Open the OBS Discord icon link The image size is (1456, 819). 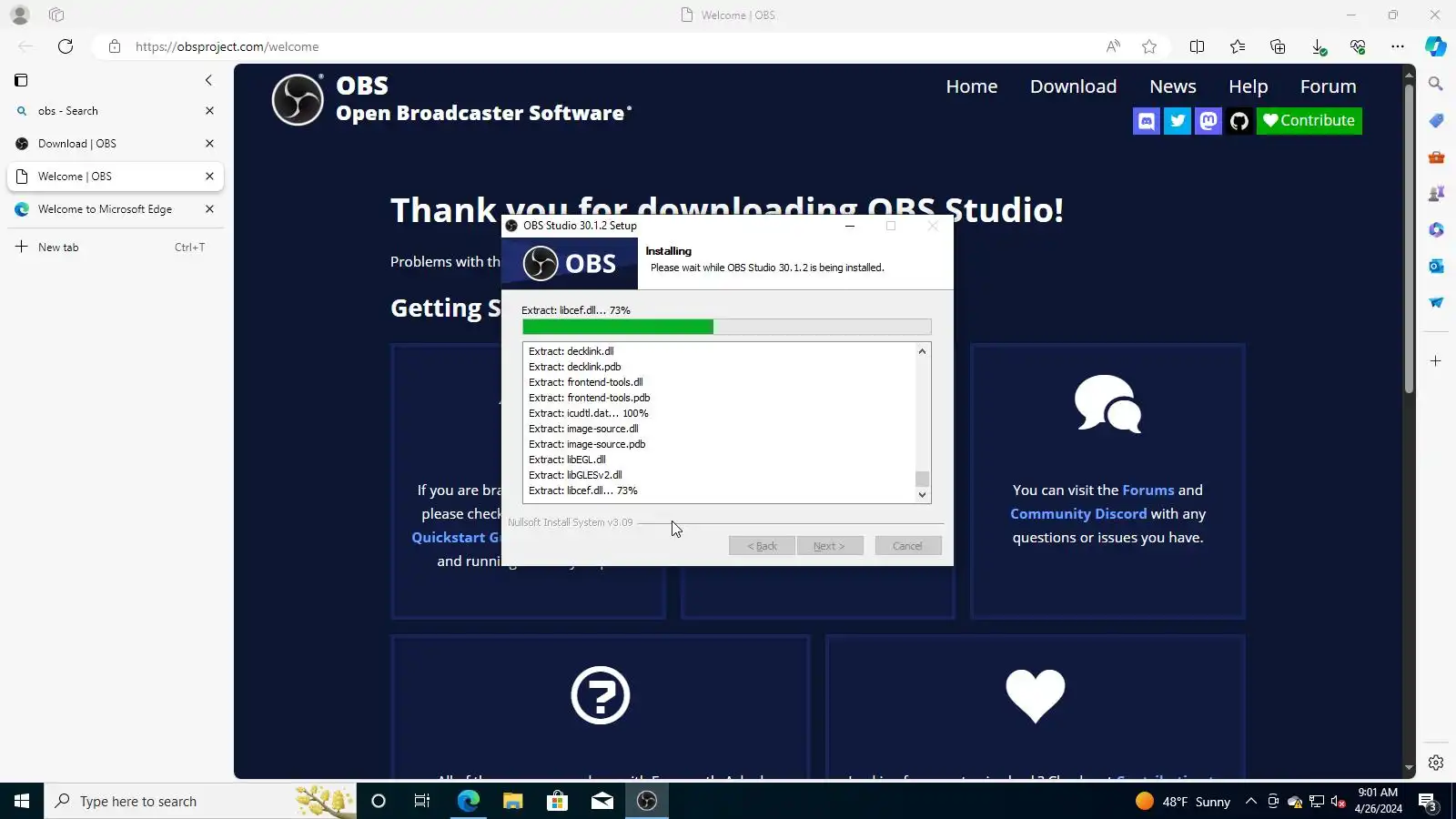(1147, 121)
